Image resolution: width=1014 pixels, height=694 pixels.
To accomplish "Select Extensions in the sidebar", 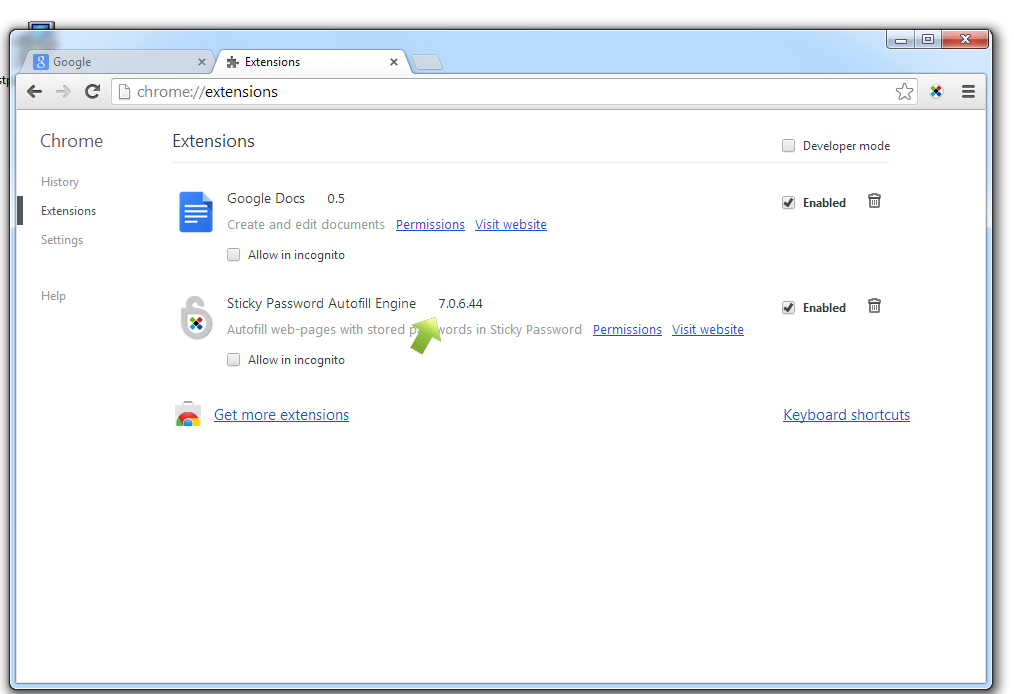I will tap(69, 211).
